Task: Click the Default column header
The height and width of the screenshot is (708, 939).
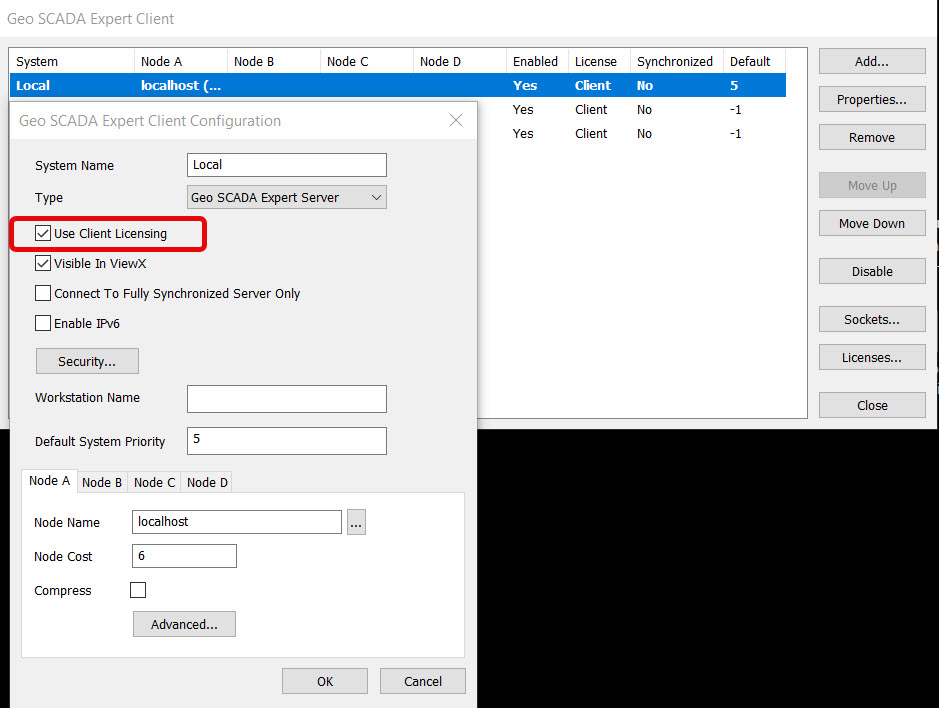Action: click(x=755, y=61)
